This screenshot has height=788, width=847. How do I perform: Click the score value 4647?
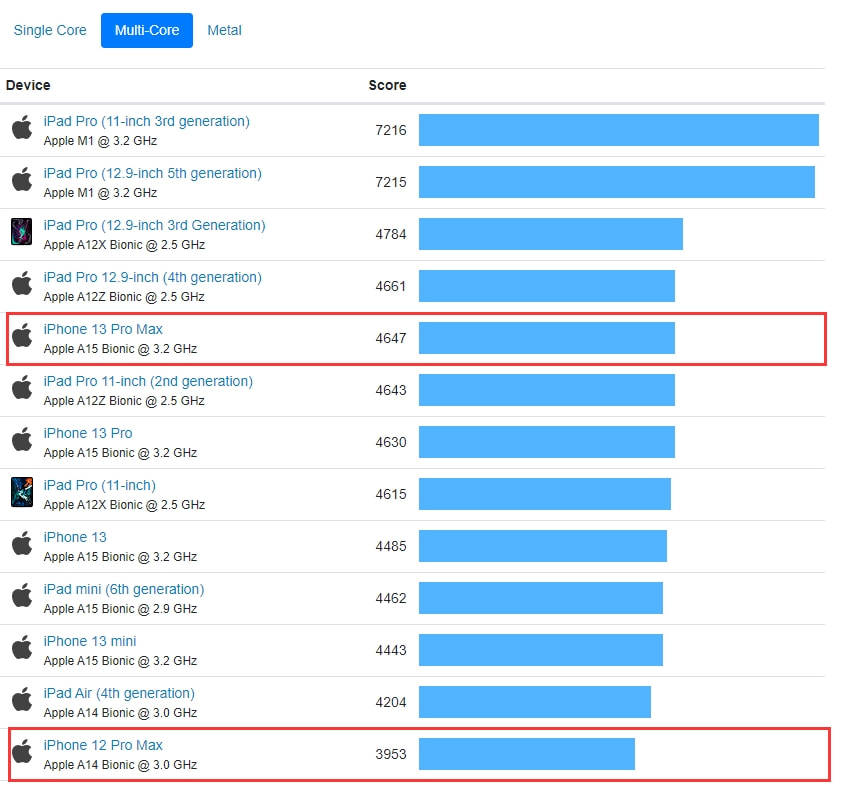[391, 338]
